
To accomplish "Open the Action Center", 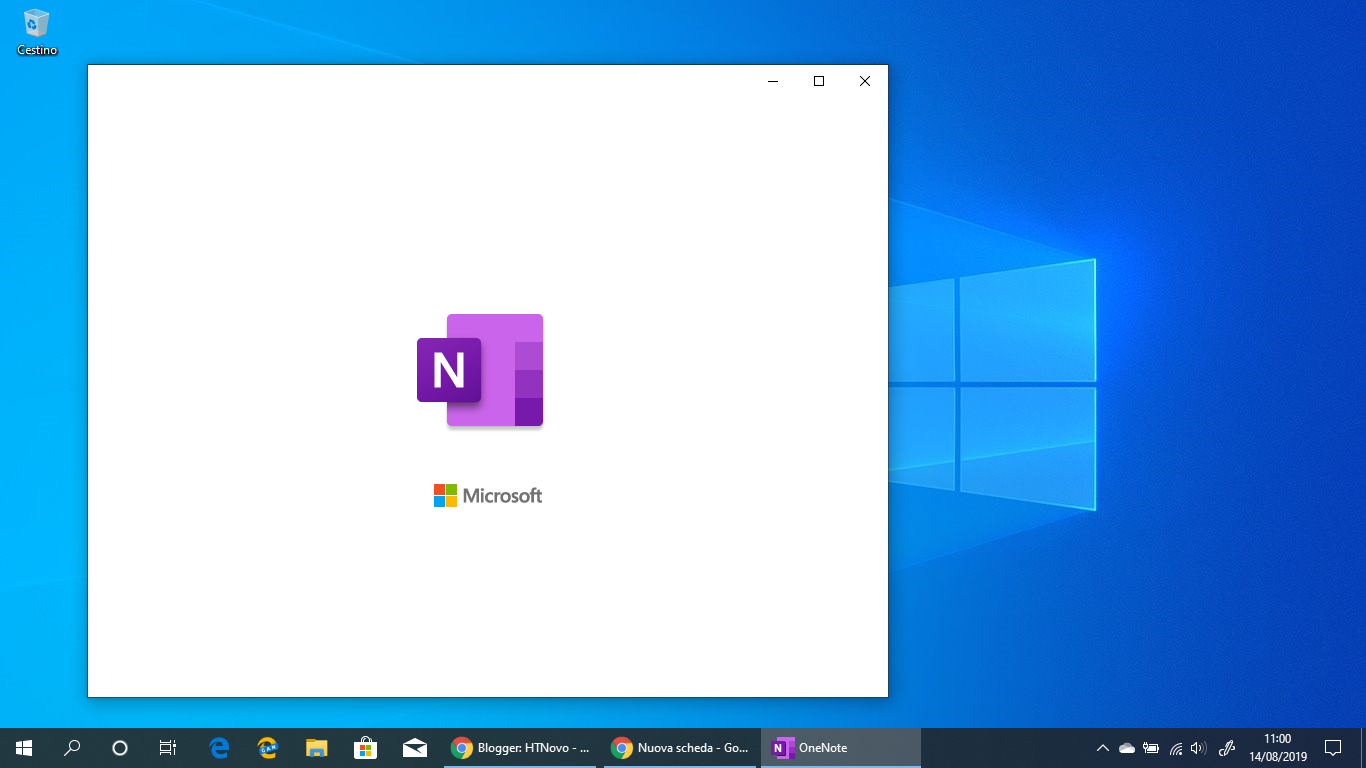I will [1334, 747].
